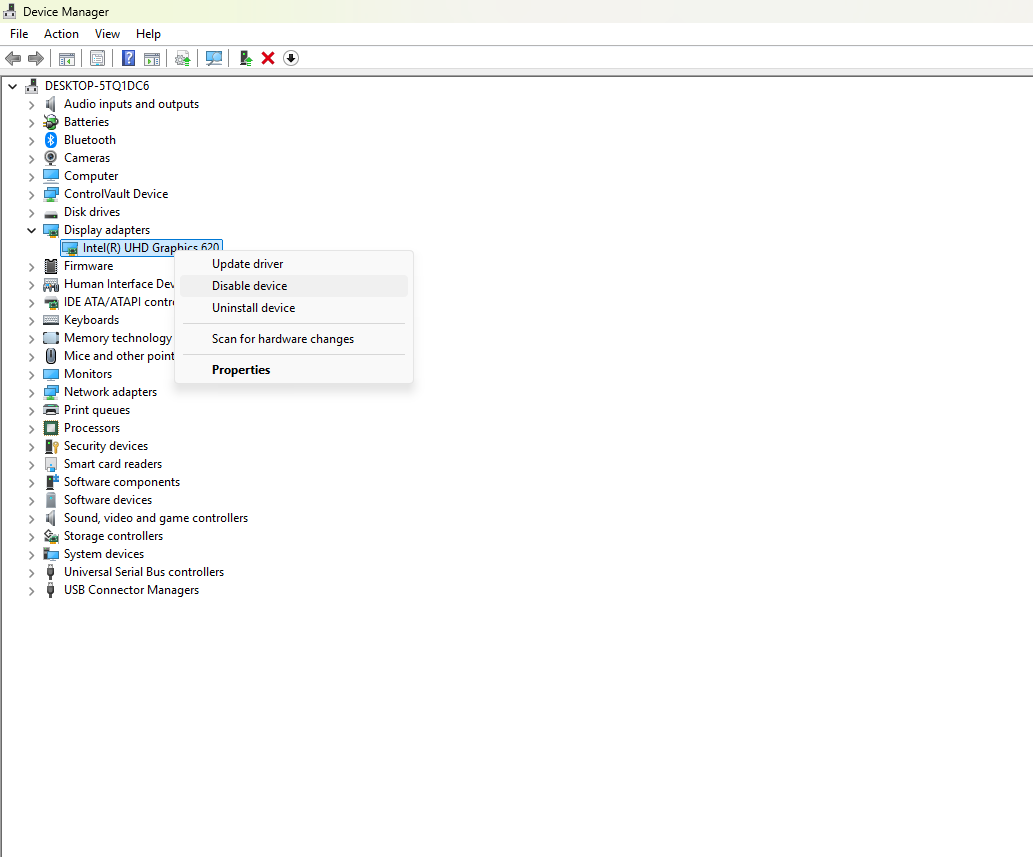Click the Firmware chip icon
This screenshot has width=1033, height=857.
tap(51, 266)
